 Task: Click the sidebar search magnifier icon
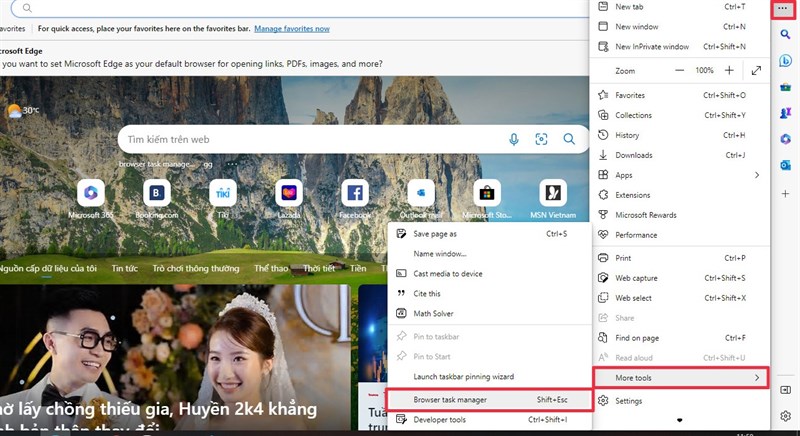[785, 34]
